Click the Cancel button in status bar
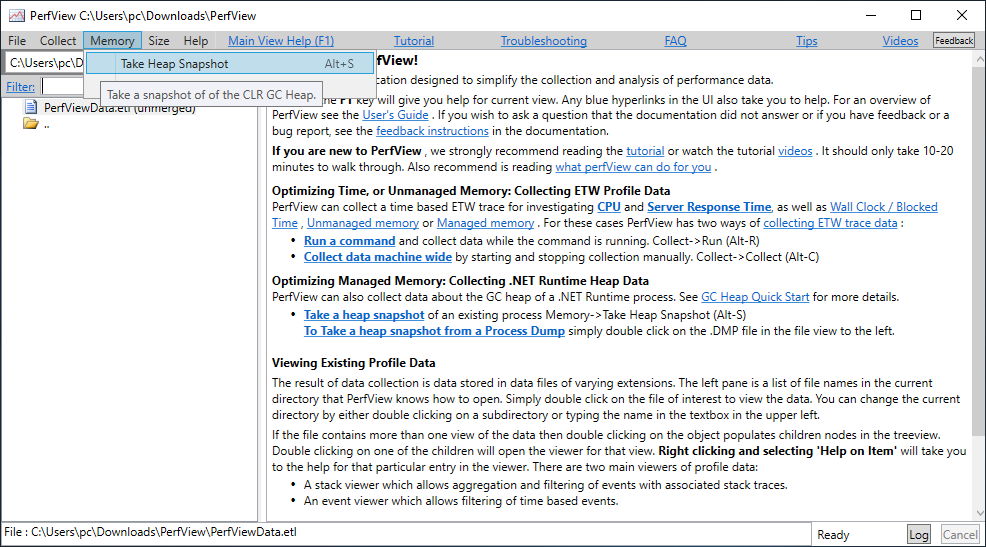This screenshot has height=547, width=986. (960, 534)
